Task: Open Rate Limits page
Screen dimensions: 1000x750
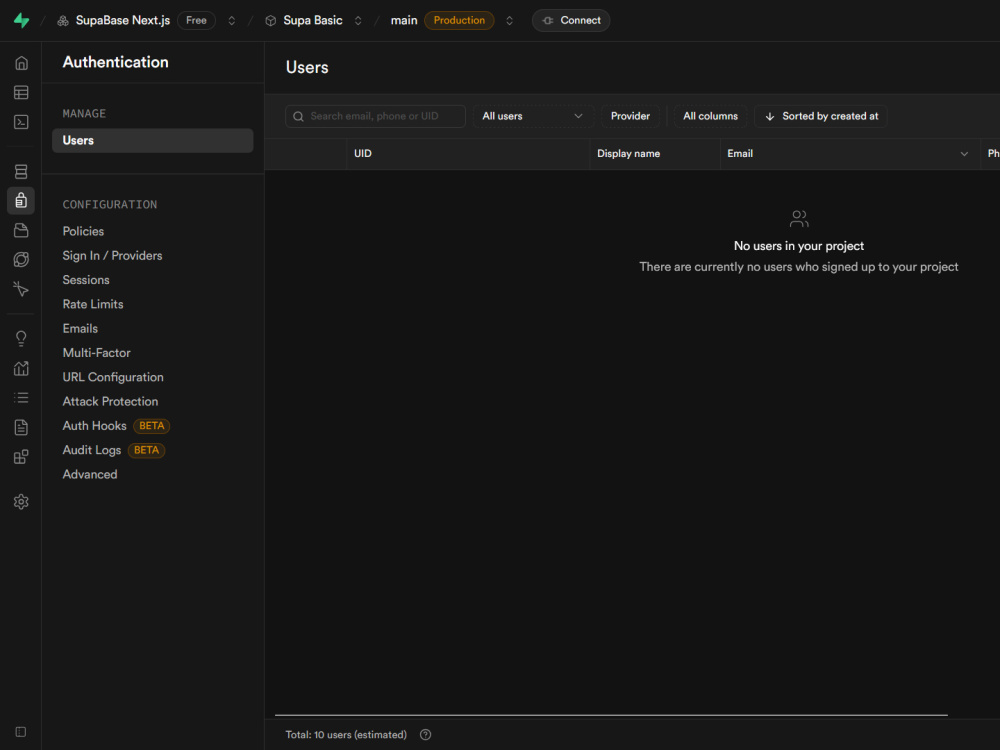Action: pyautogui.click(x=93, y=304)
